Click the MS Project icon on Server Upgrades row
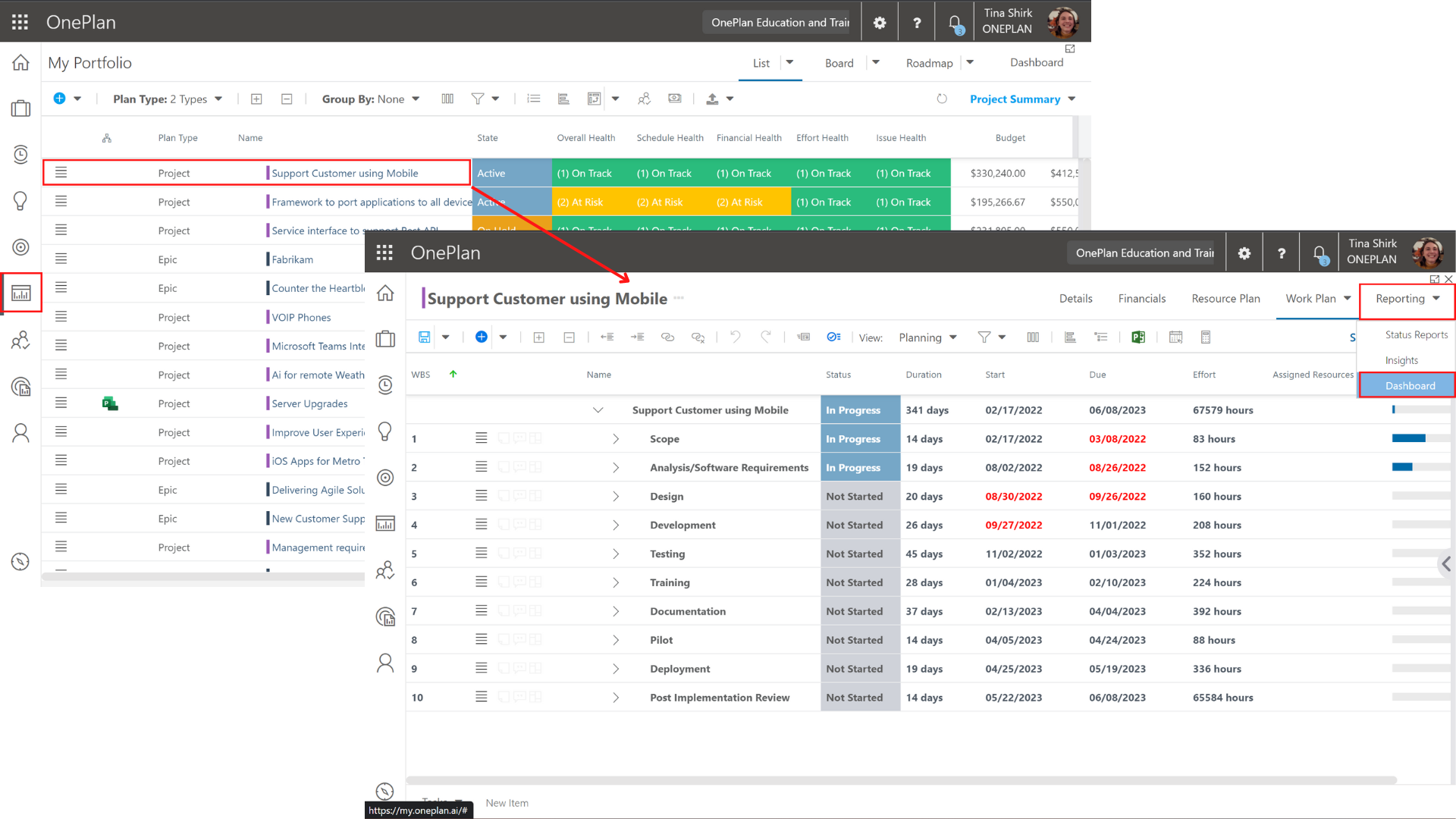Image resolution: width=1456 pixels, height=819 pixels. pyautogui.click(x=110, y=403)
